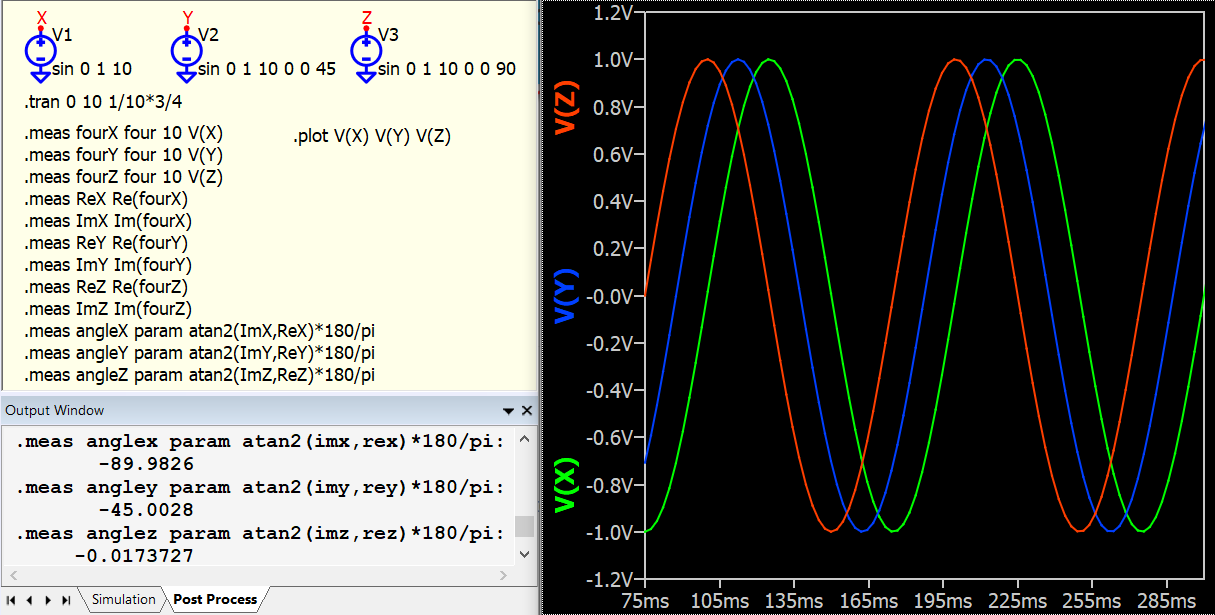Click the V3 reference designator label
1215x615 pixels.
pos(388,35)
